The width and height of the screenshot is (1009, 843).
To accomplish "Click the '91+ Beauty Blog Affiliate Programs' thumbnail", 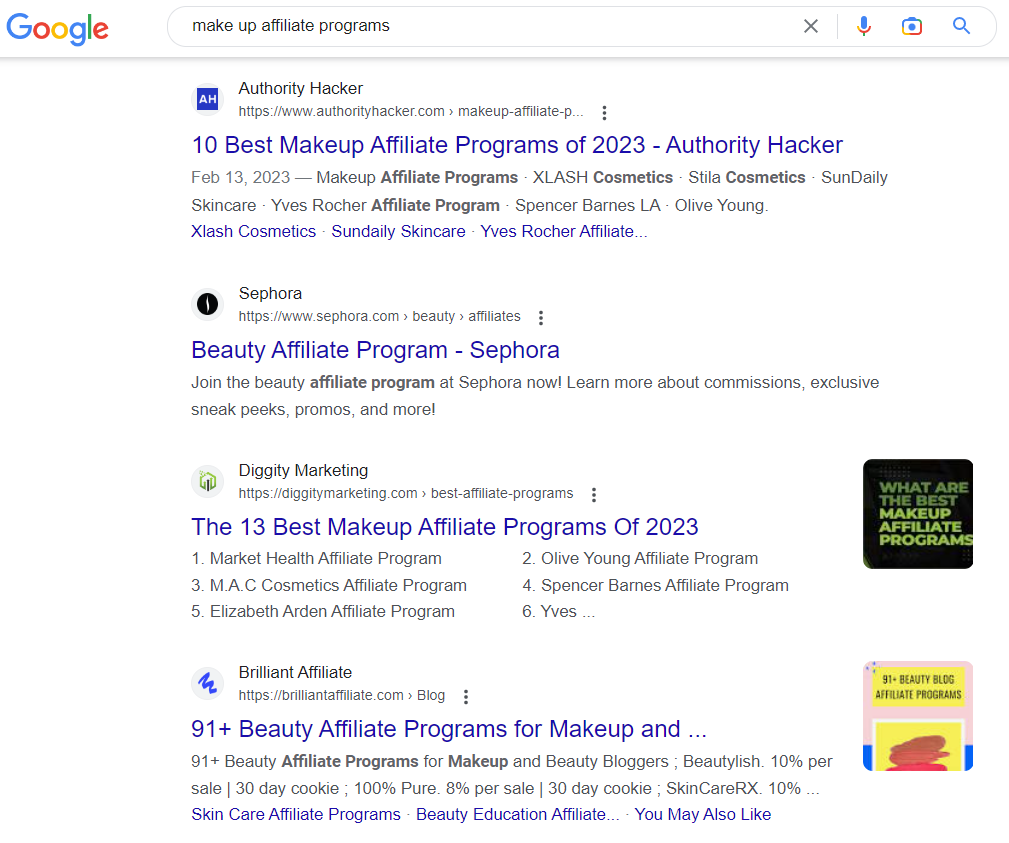I will [918, 716].
